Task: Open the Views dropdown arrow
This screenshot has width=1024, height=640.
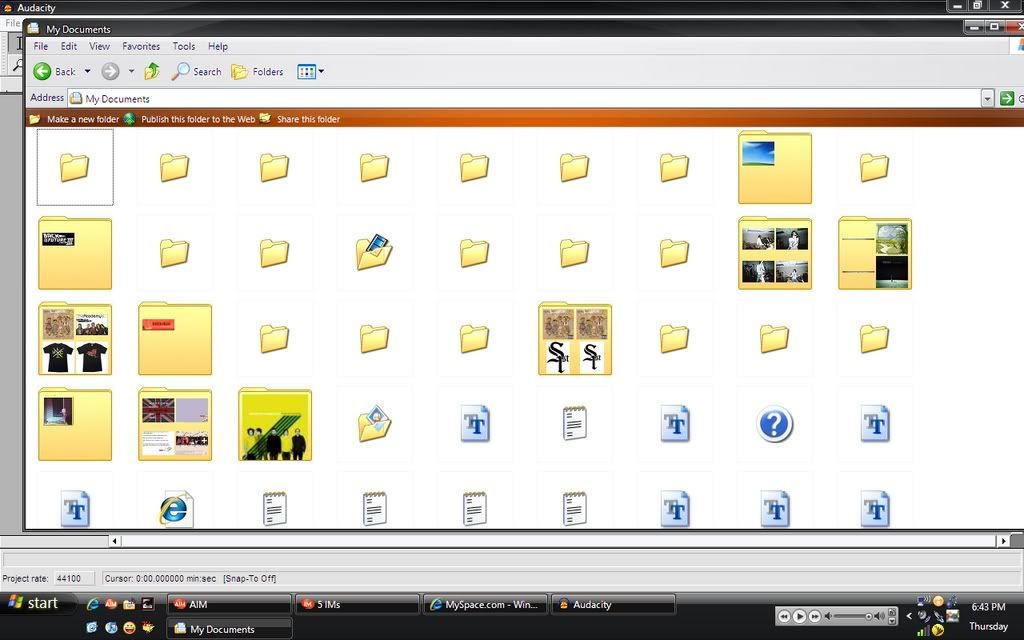Action: [x=321, y=71]
